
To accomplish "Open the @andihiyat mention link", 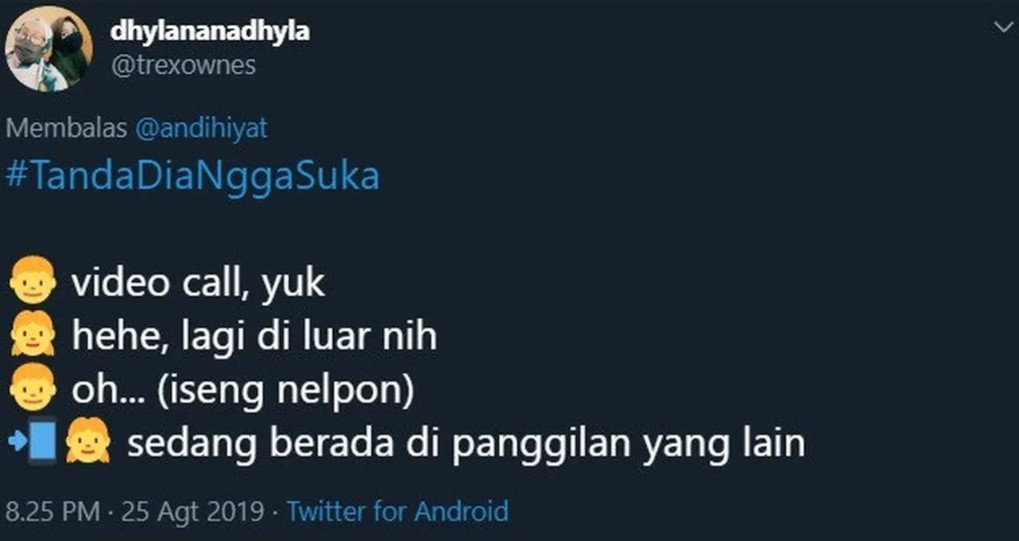I will coord(201,128).
